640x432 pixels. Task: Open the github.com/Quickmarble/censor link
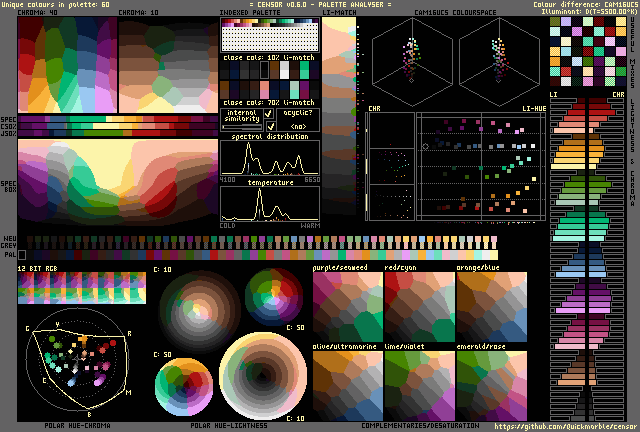[565, 427]
